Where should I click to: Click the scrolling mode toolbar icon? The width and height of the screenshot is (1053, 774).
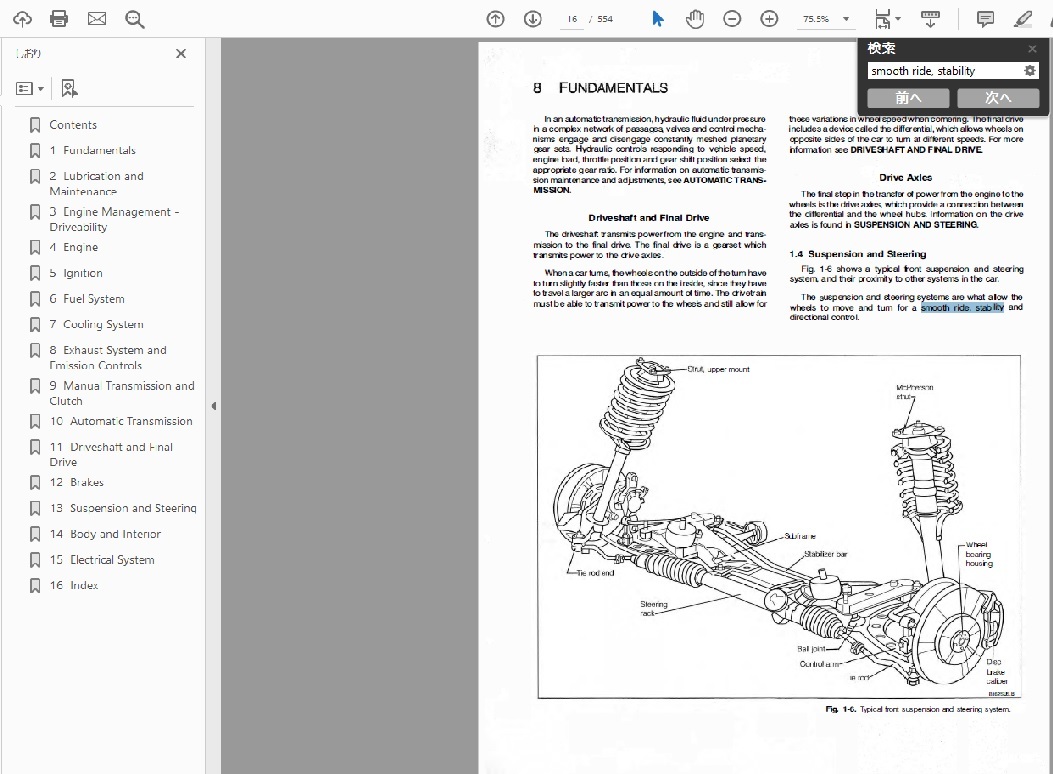point(930,19)
